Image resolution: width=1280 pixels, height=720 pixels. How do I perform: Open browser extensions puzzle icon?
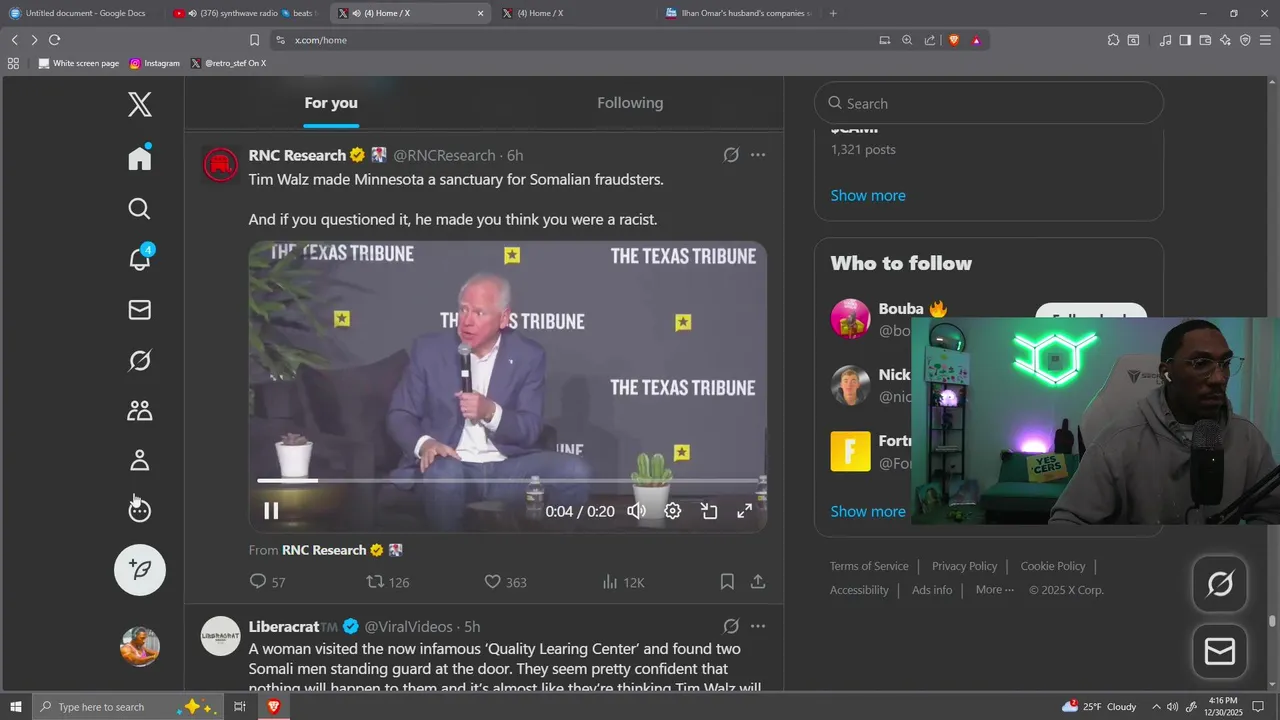[x=1113, y=40]
